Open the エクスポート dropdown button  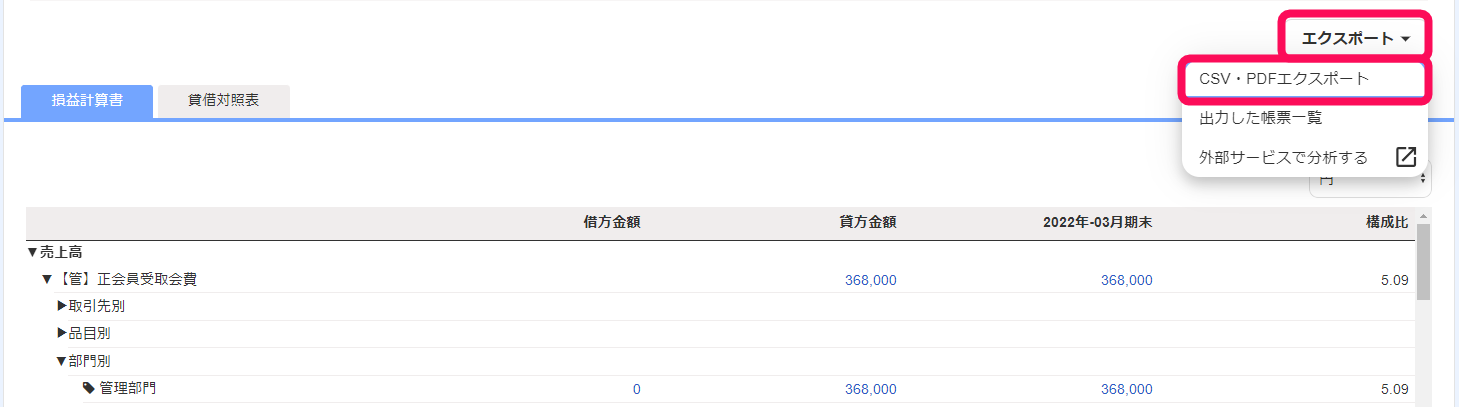(x=1356, y=38)
